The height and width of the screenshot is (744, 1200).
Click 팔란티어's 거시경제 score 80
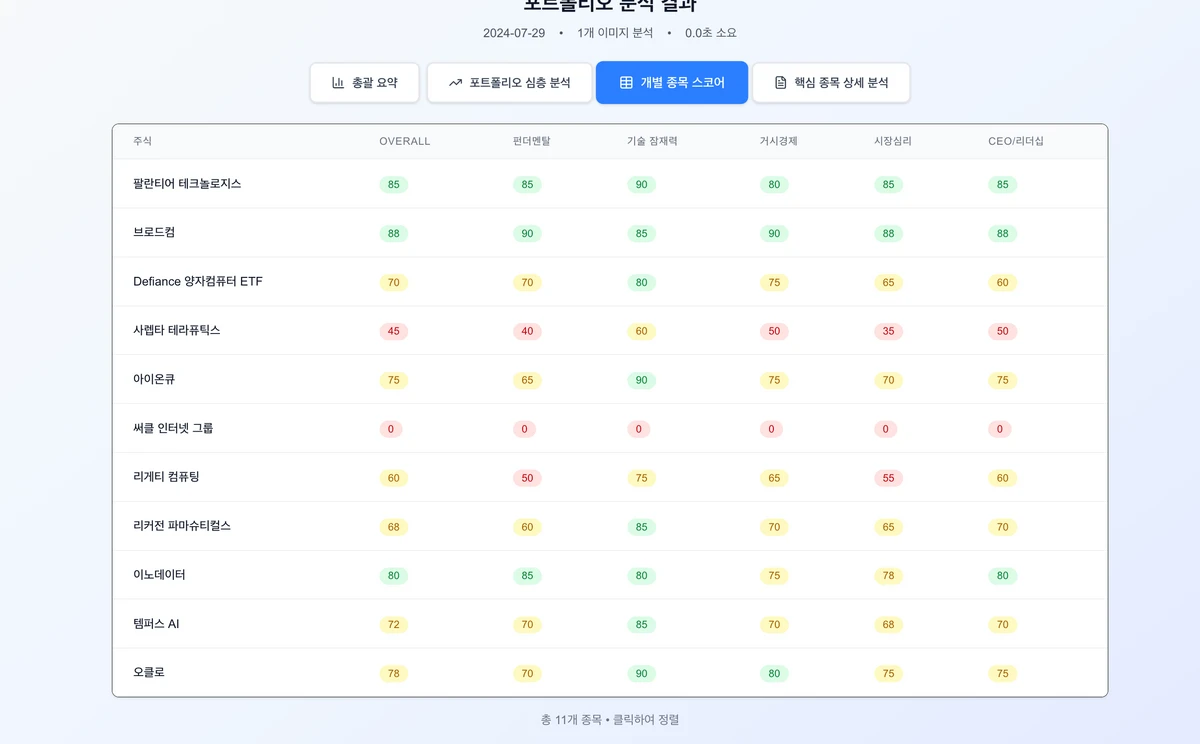[x=774, y=185]
